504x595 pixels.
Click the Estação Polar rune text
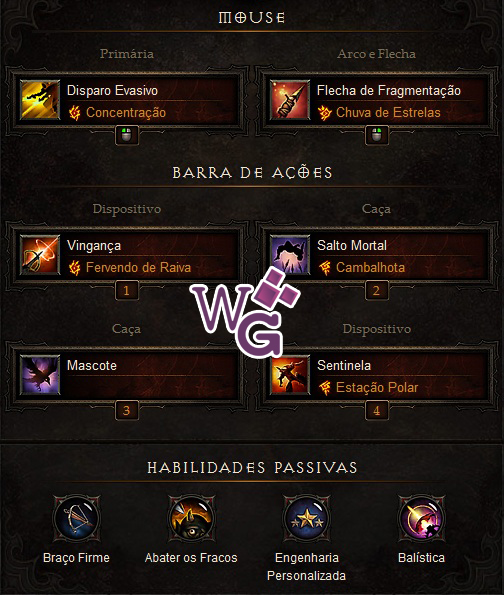click(377, 387)
